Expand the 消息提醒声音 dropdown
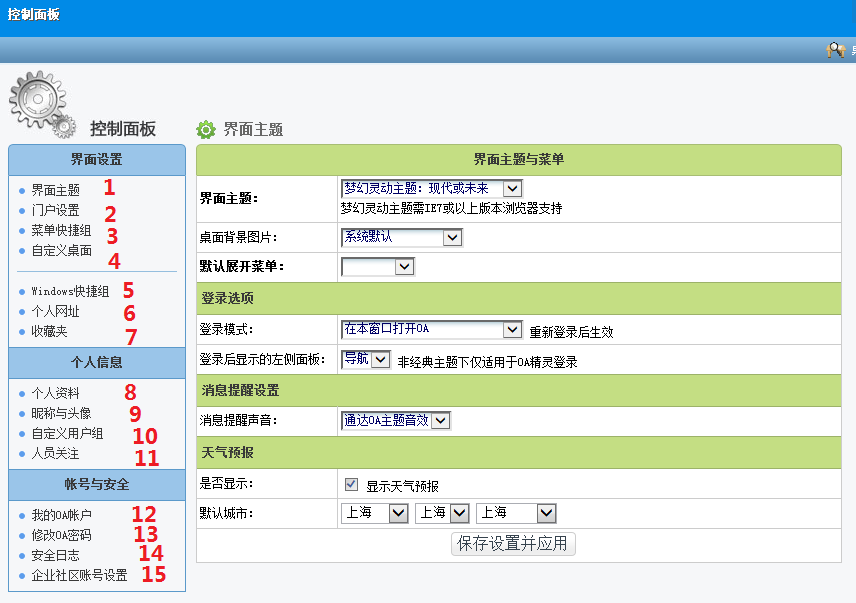This screenshot has width=856, height=603. click(396, 421)
